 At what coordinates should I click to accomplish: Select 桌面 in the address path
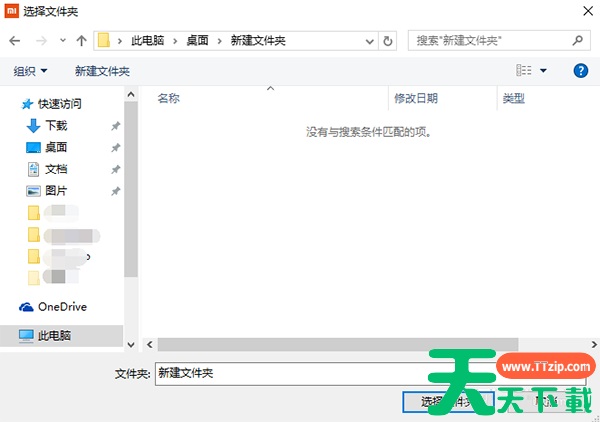click(197, 40)
